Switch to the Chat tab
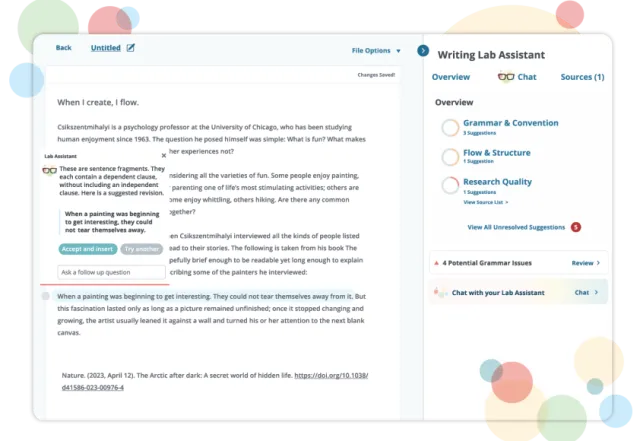640x441 pixels. 517,77
